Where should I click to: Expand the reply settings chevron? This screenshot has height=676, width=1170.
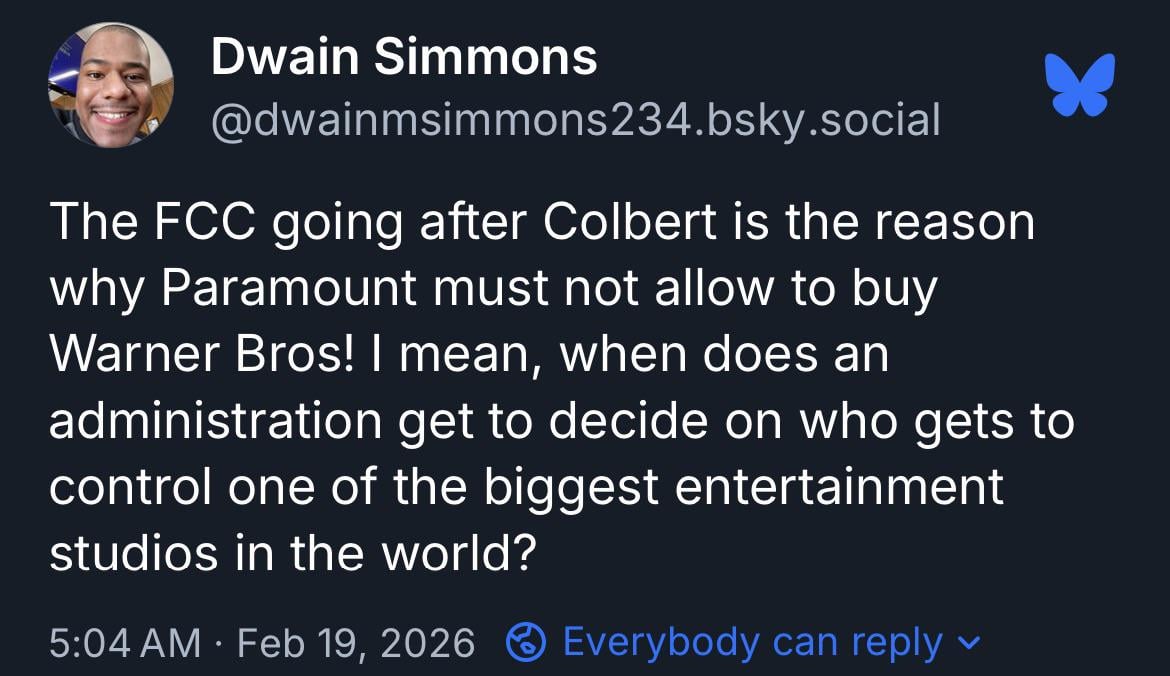[968, 641]
